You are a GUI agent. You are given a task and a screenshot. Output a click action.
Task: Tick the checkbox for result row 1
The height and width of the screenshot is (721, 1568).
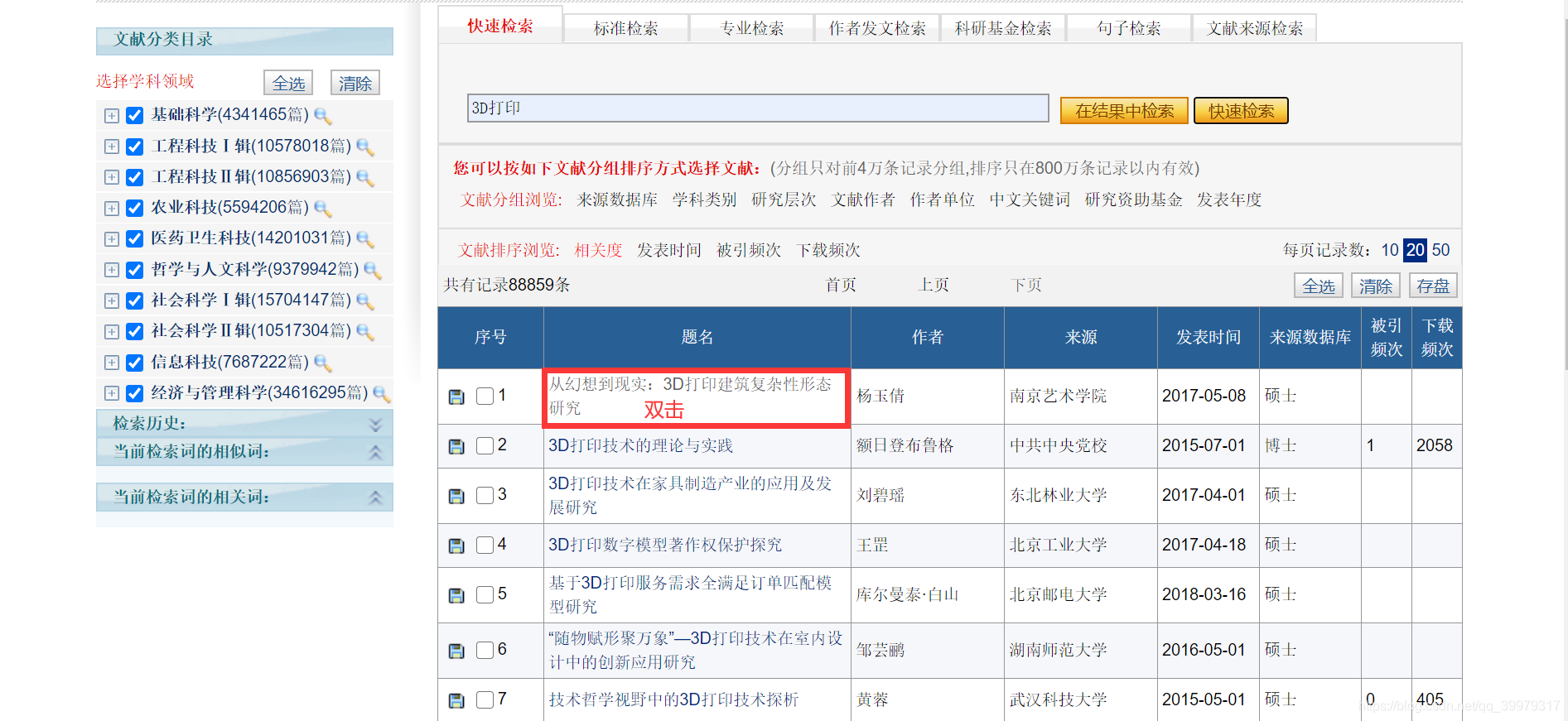(x=485, y=396)
